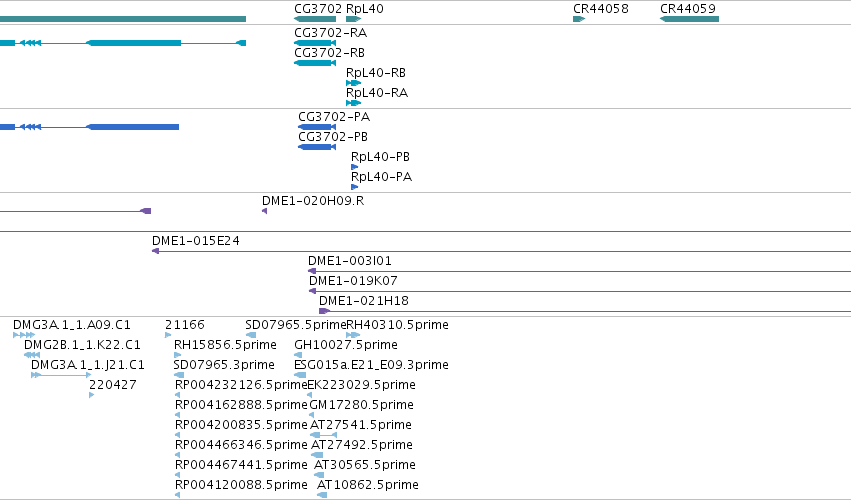Click the CR44059 label text

[688, 9]
